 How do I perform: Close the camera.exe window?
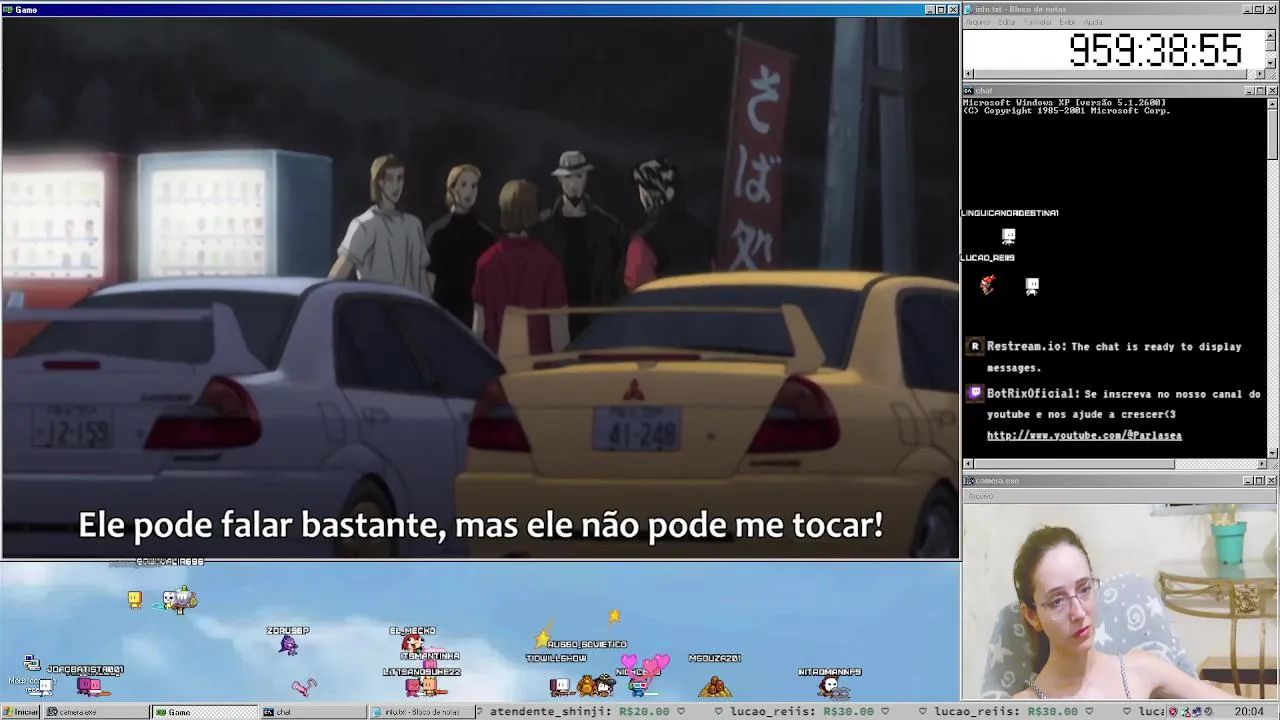click(x=1272, y=481)
